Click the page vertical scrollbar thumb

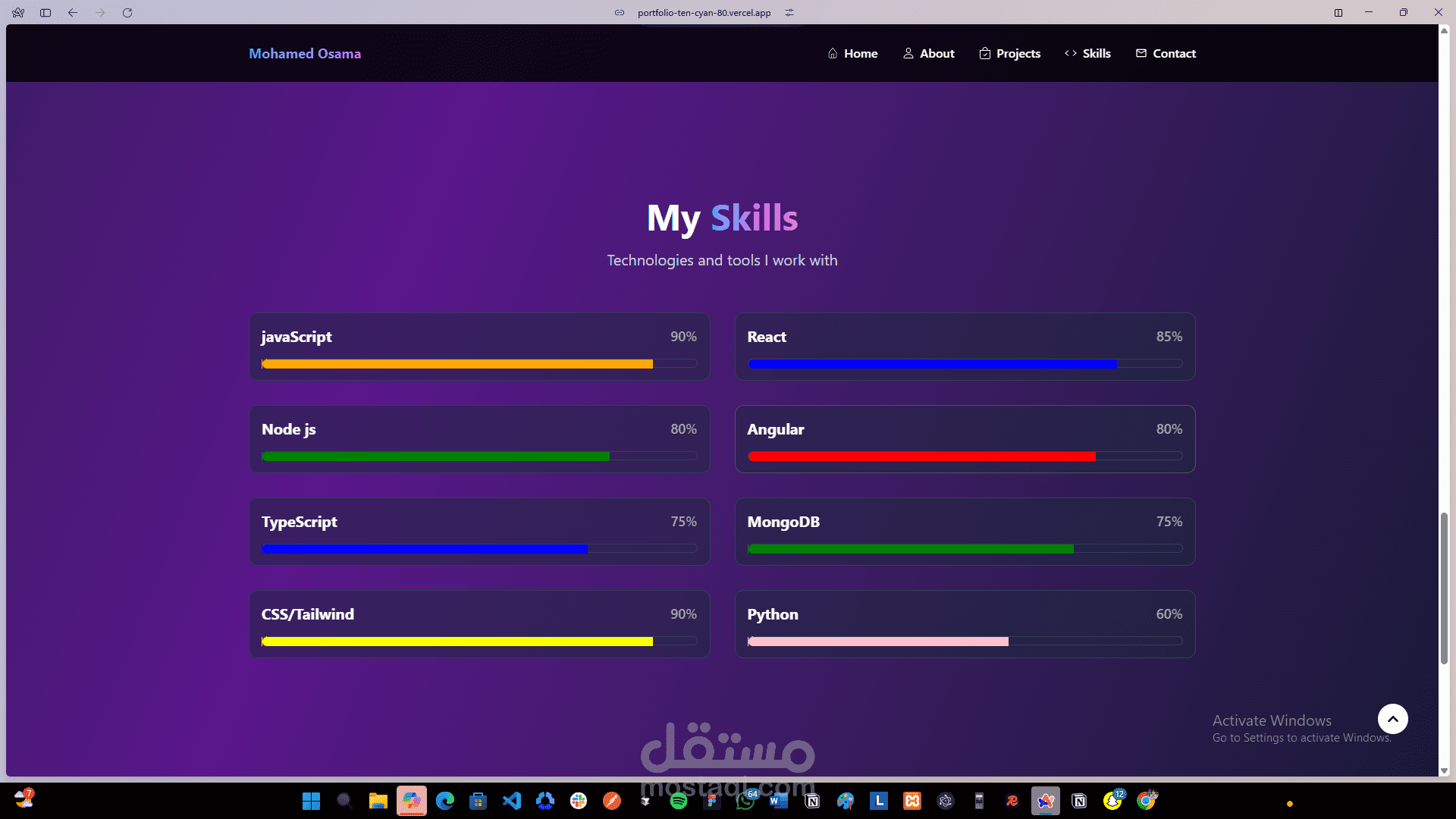[1444, 588]
